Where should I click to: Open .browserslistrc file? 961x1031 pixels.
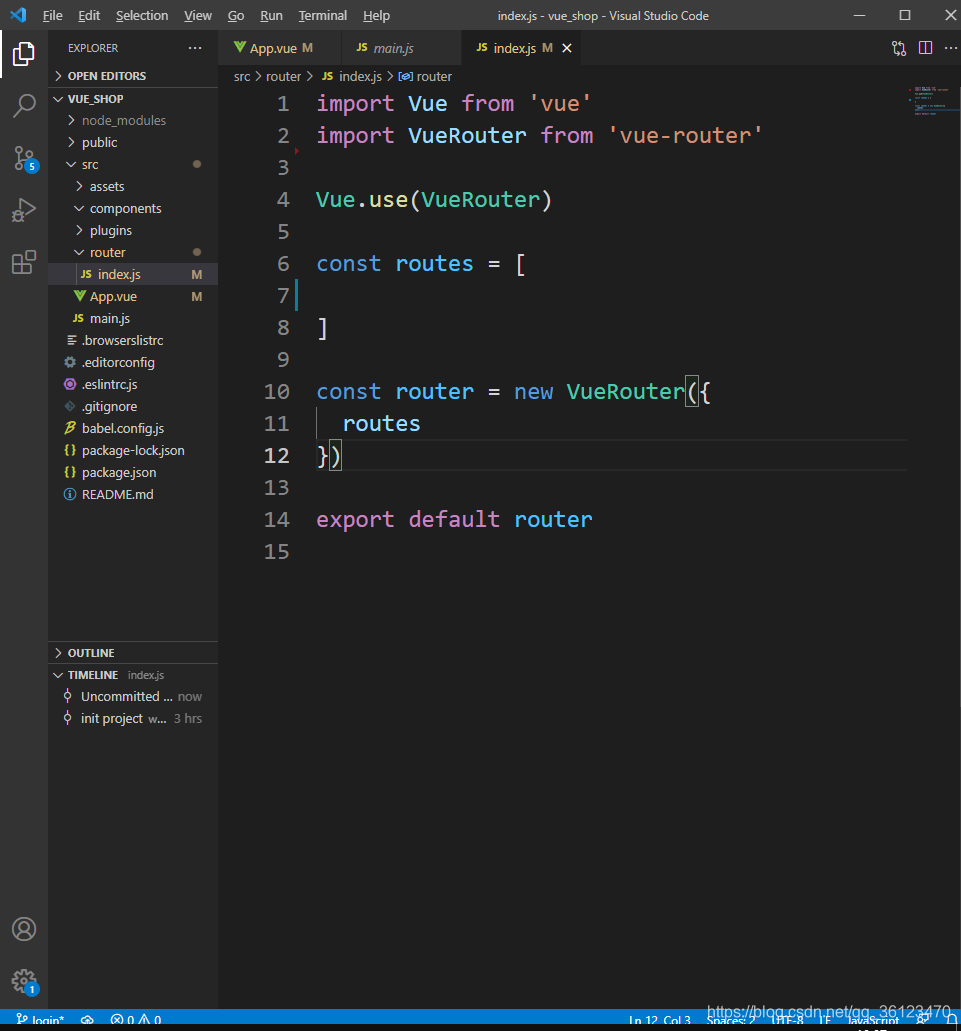point(133,340)
